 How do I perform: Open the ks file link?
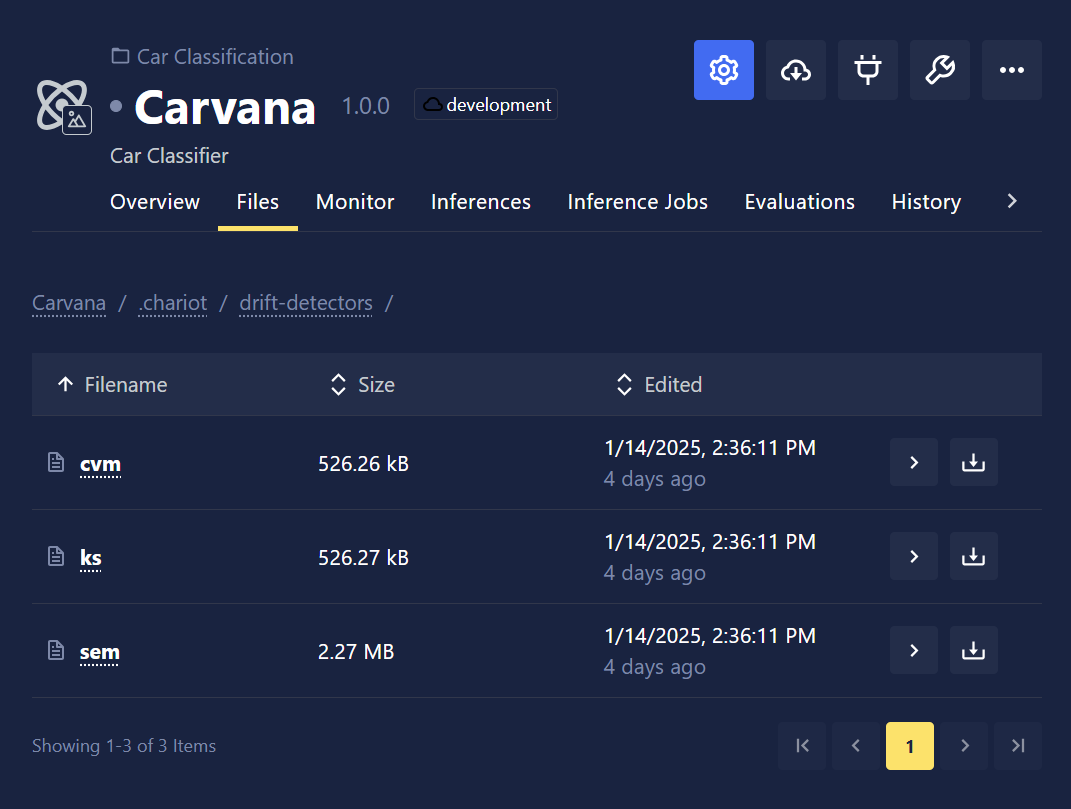click(x=90, y=558)
